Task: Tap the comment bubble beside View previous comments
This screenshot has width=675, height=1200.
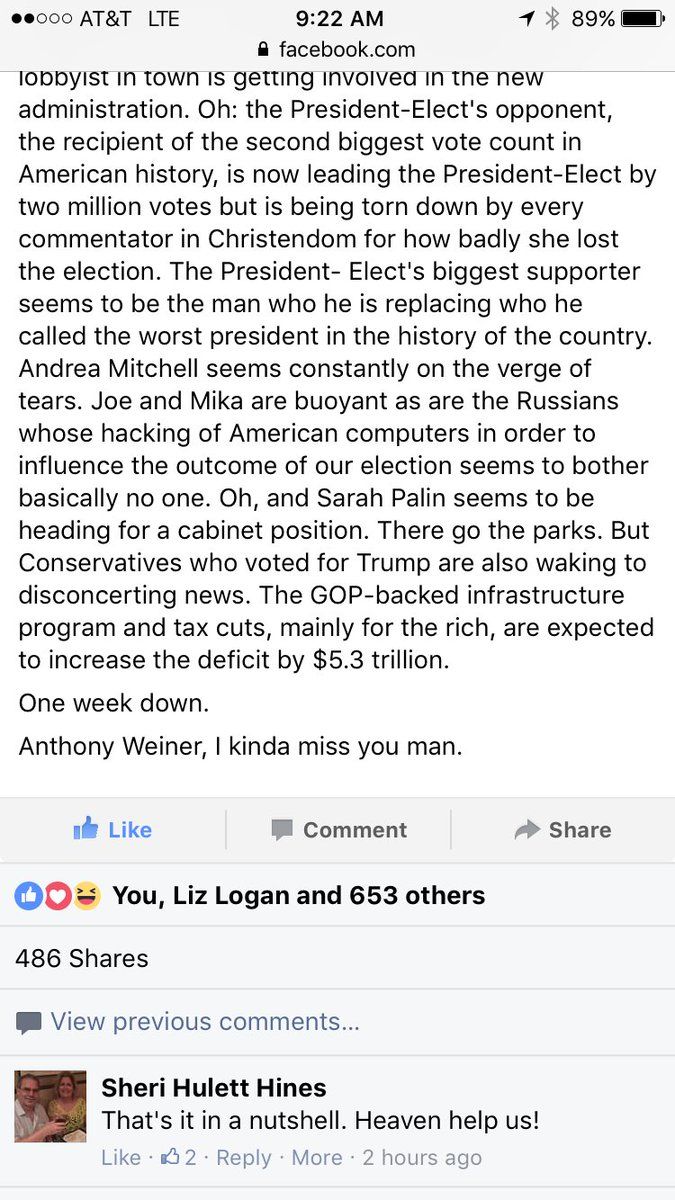Action: pyautogui.click(x=29, y=1022)
